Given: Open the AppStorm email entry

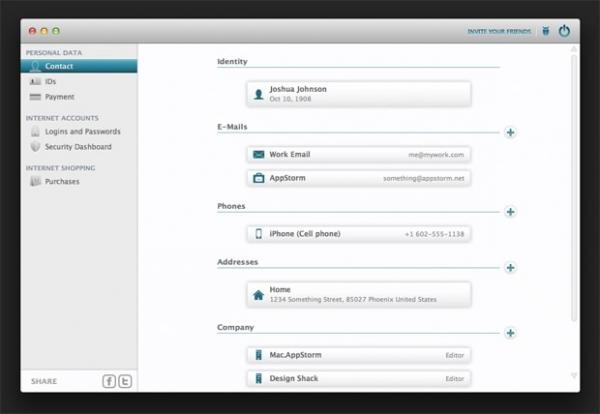Looking at the screenshot, I should pyautogui.click(x=359, y=178).
